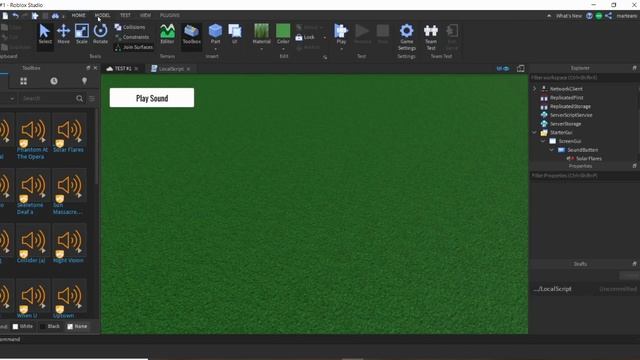Click the binoculars find icon
Image resolution: width=640 pixels, height=360 pixels.
(55, 16)
